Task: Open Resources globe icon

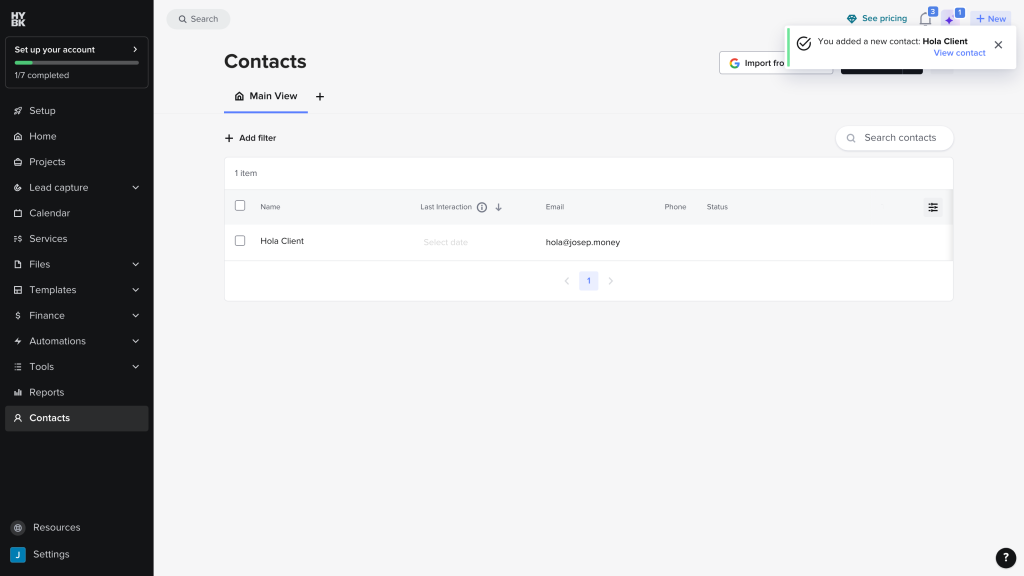Action: (18, 528)
